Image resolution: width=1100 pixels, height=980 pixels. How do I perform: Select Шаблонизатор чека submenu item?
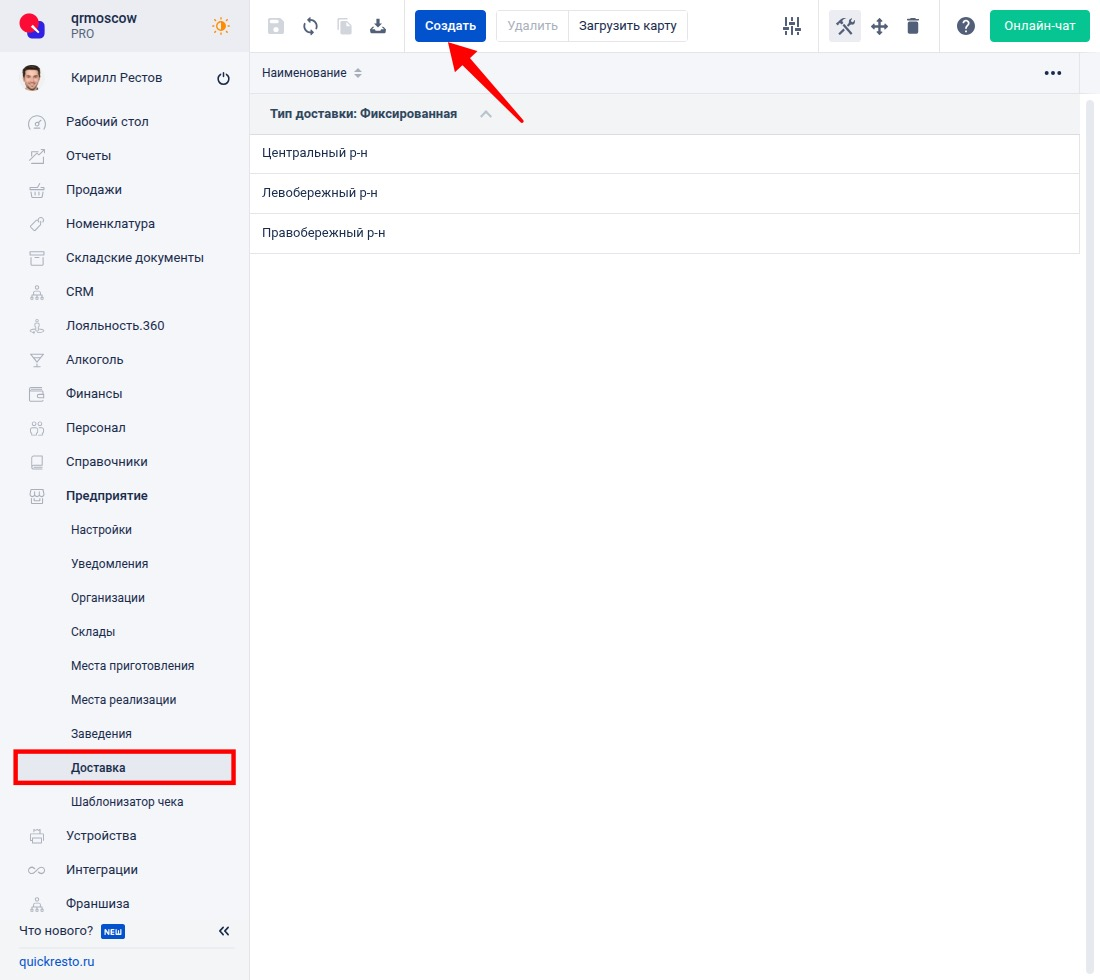127,802
